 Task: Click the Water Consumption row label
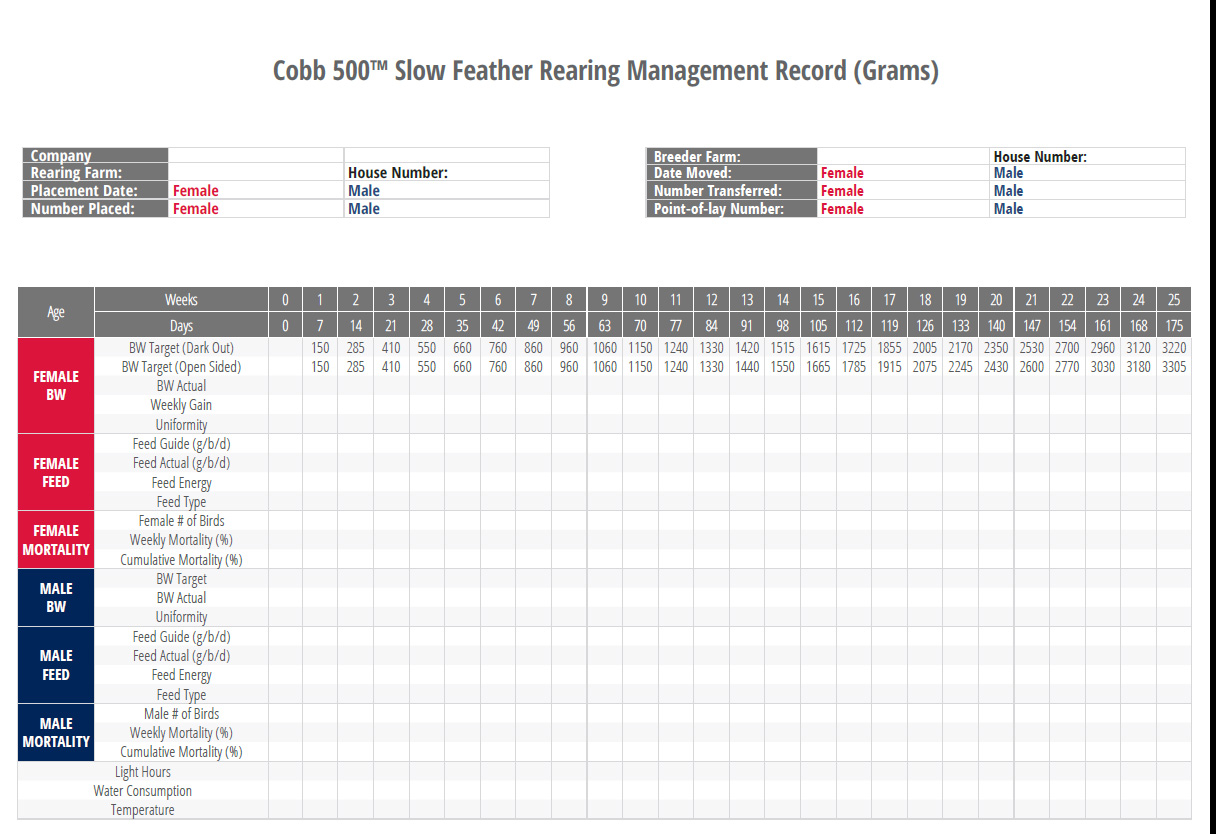(143, 791)
